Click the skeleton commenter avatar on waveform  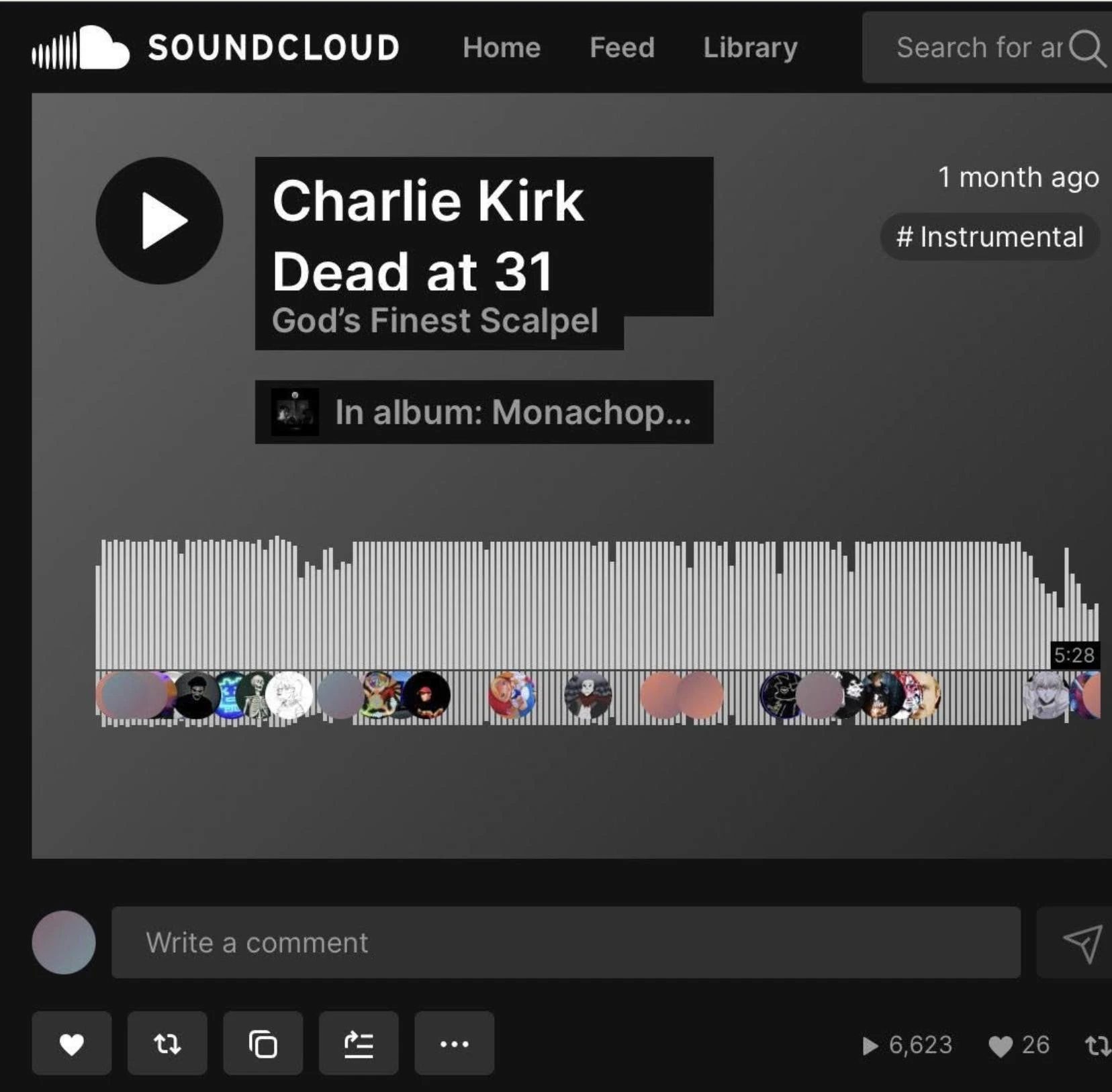click(255, 696)
